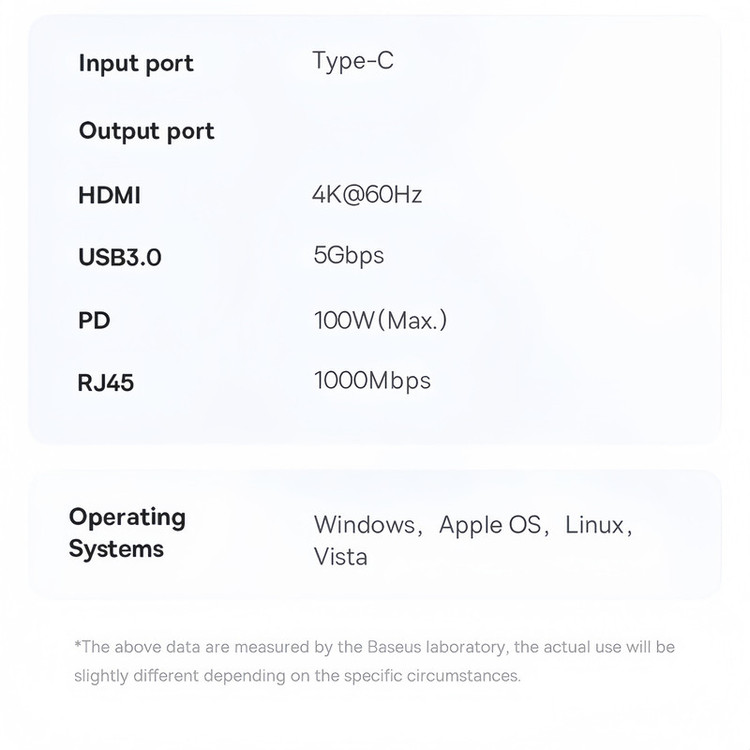Click the "Output port" heading
750x750 pixels.
146,131
